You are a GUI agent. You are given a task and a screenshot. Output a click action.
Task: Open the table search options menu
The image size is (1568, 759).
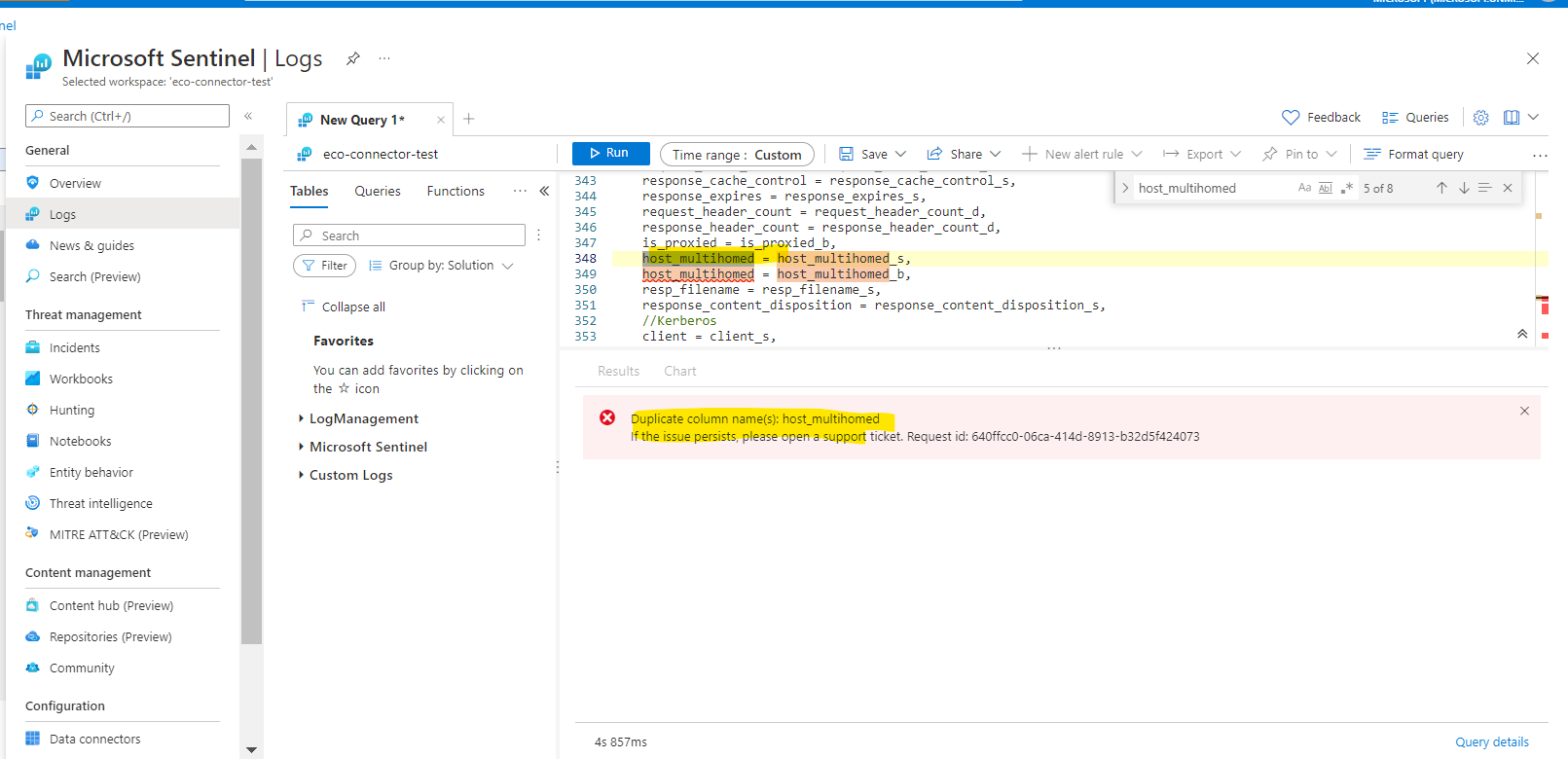coord(538,235)
